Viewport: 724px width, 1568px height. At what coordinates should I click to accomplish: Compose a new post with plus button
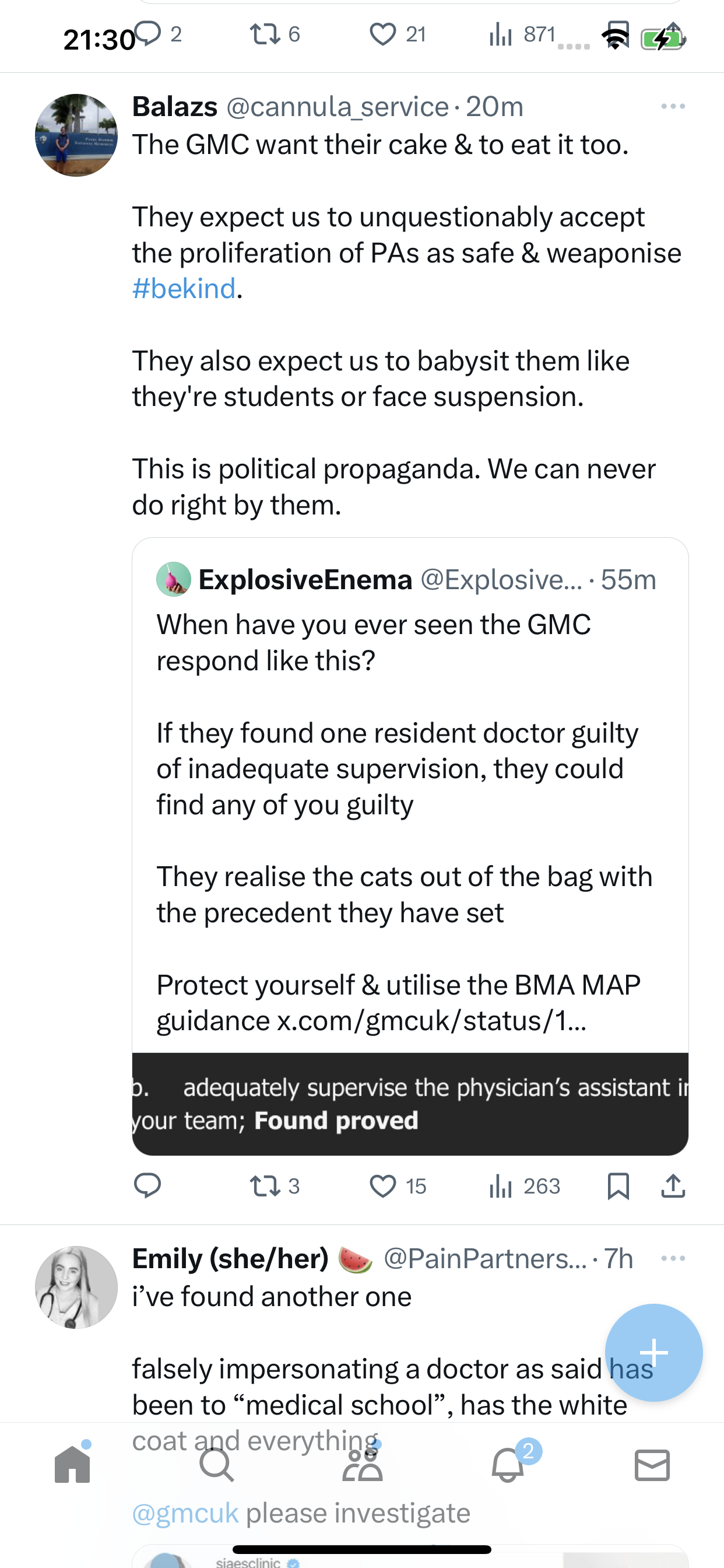pyautogui.click(x=654, y=1353)
